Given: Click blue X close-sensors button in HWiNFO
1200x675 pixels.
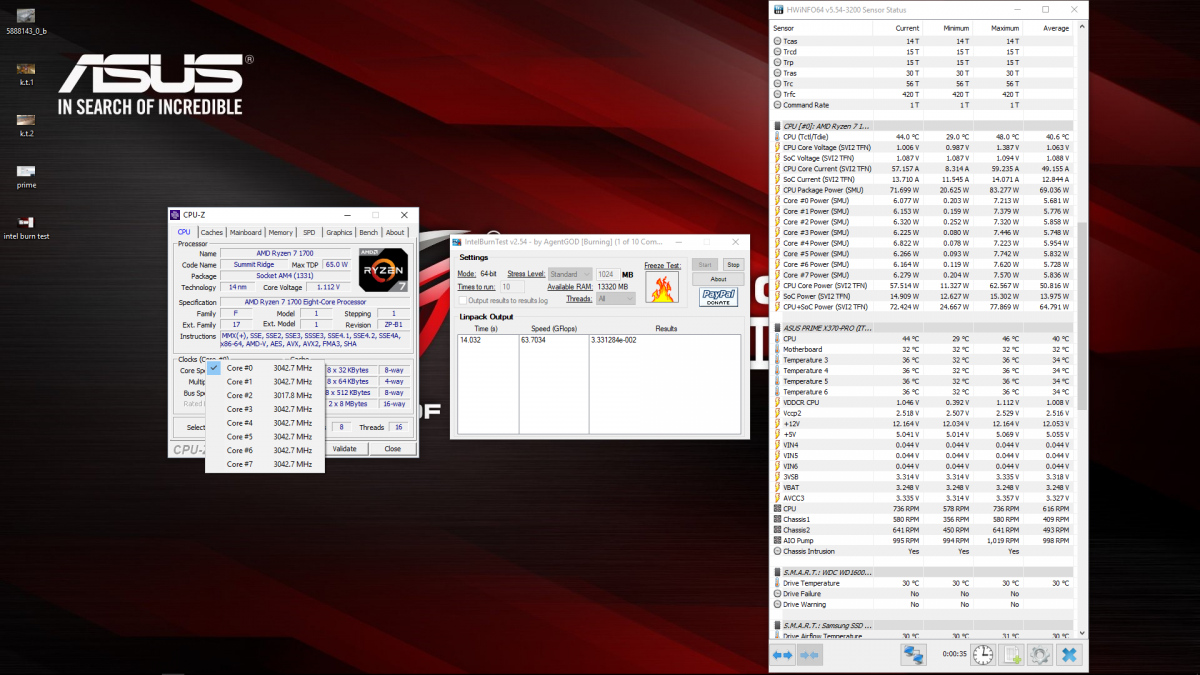Looking at the screenshot, I should tap(1069, 654).
